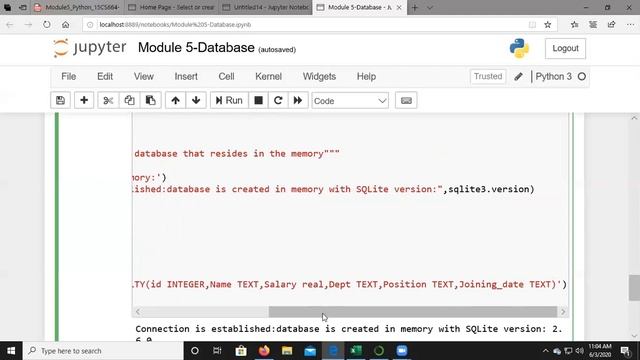Open a new browser tab

click(415, 7)
